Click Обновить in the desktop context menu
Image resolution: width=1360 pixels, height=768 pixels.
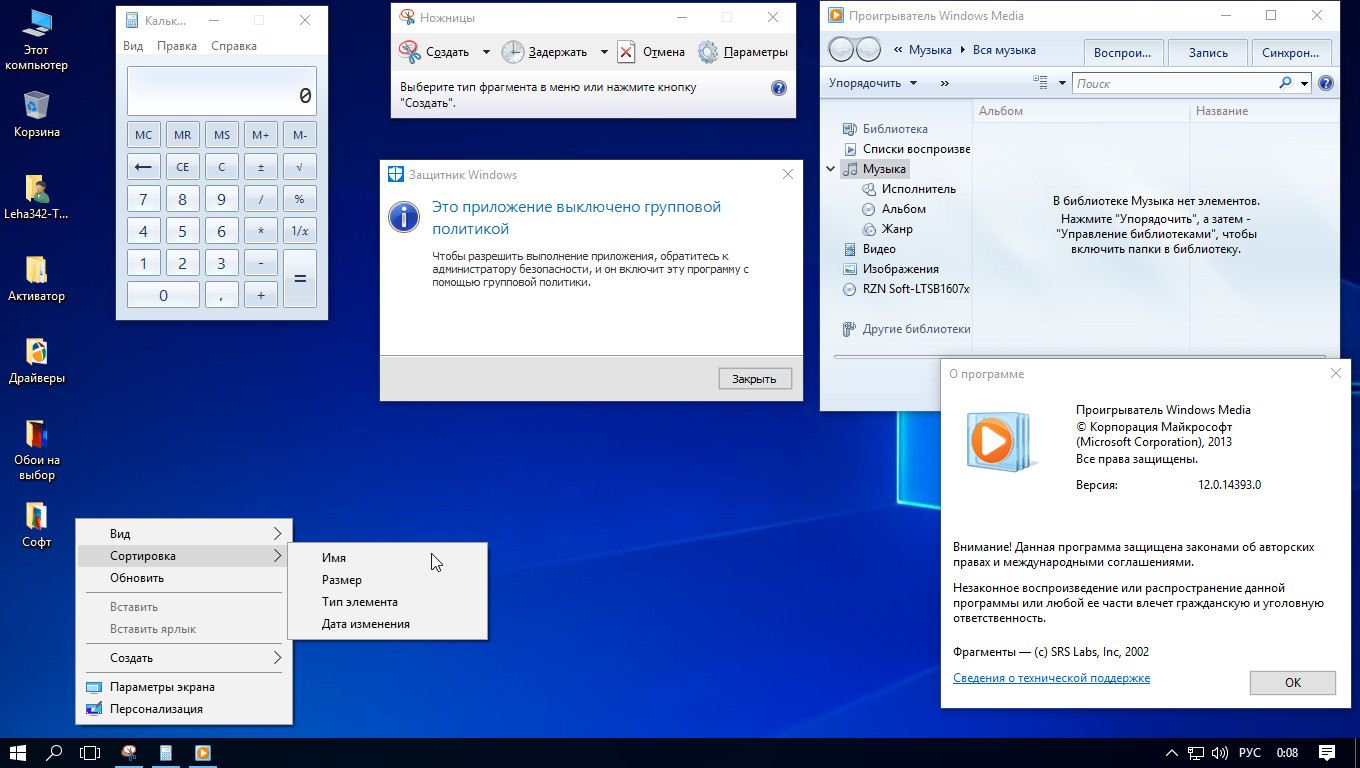[x=184, y=578]
